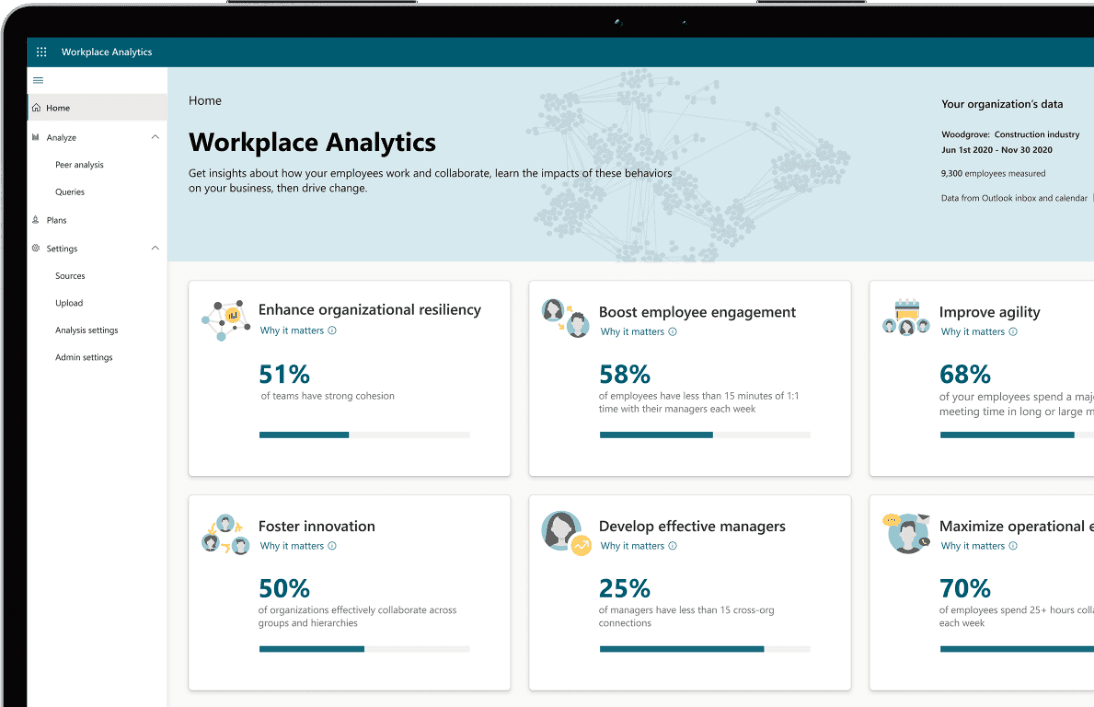This screenshot has height=707, width=1094.
Task: Click the 58% engagement progress bar
Action: click(705, 435)
